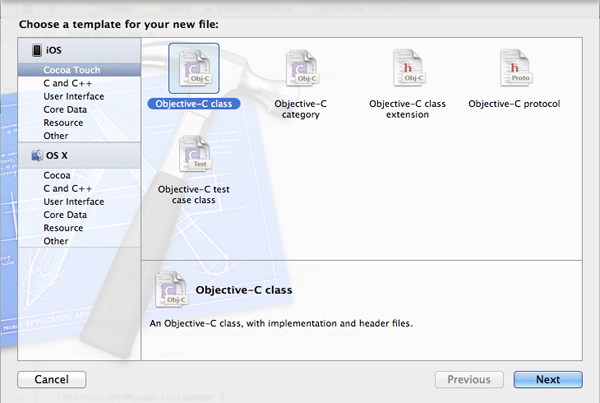Image resolution: width=600 pixels, height=403 pixels.
Task: Select the Objective-C class template icon
Action: 194,68
